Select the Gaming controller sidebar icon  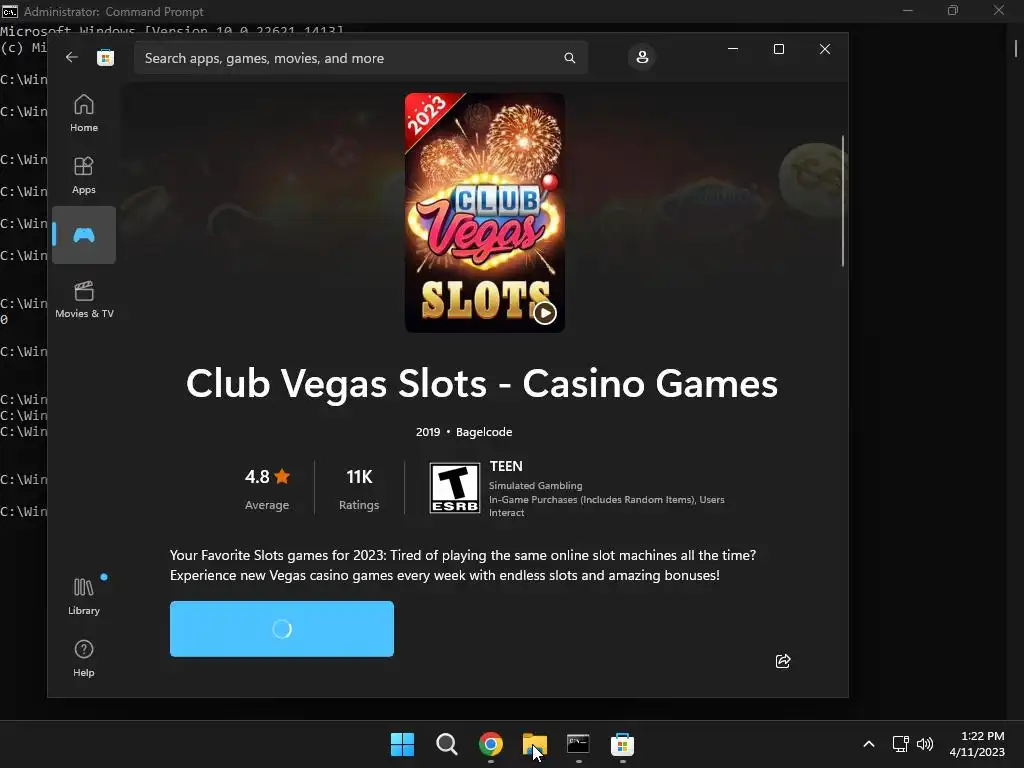[x=84, y=235]
